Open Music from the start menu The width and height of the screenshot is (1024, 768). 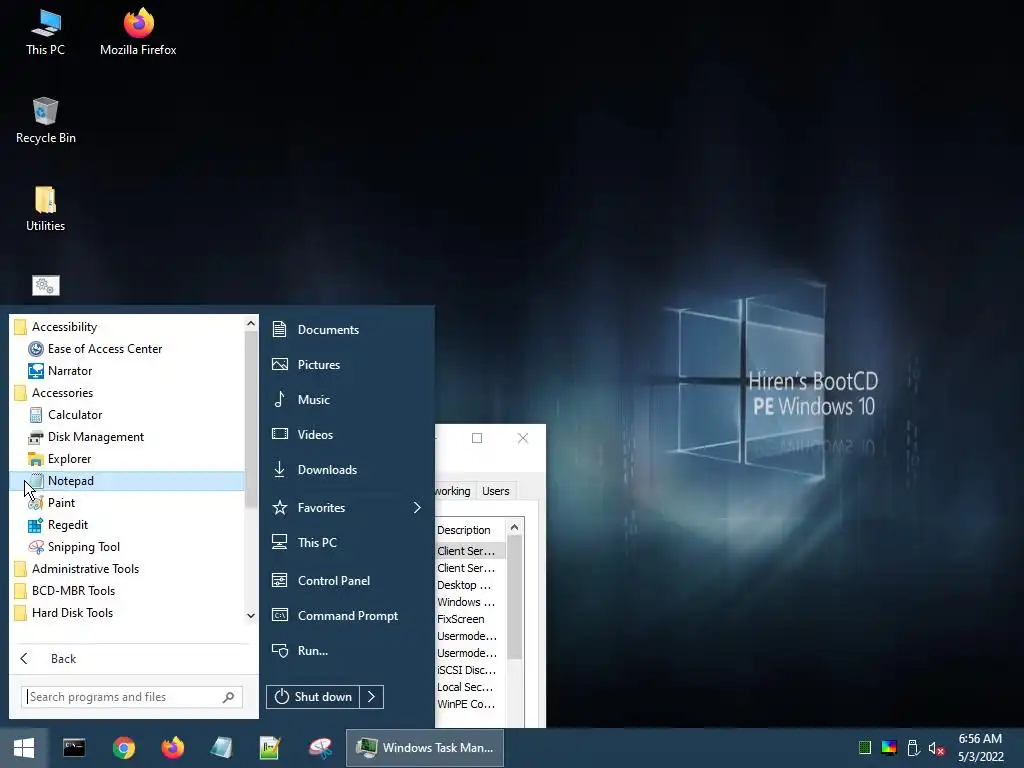click(x=301, y=400)
